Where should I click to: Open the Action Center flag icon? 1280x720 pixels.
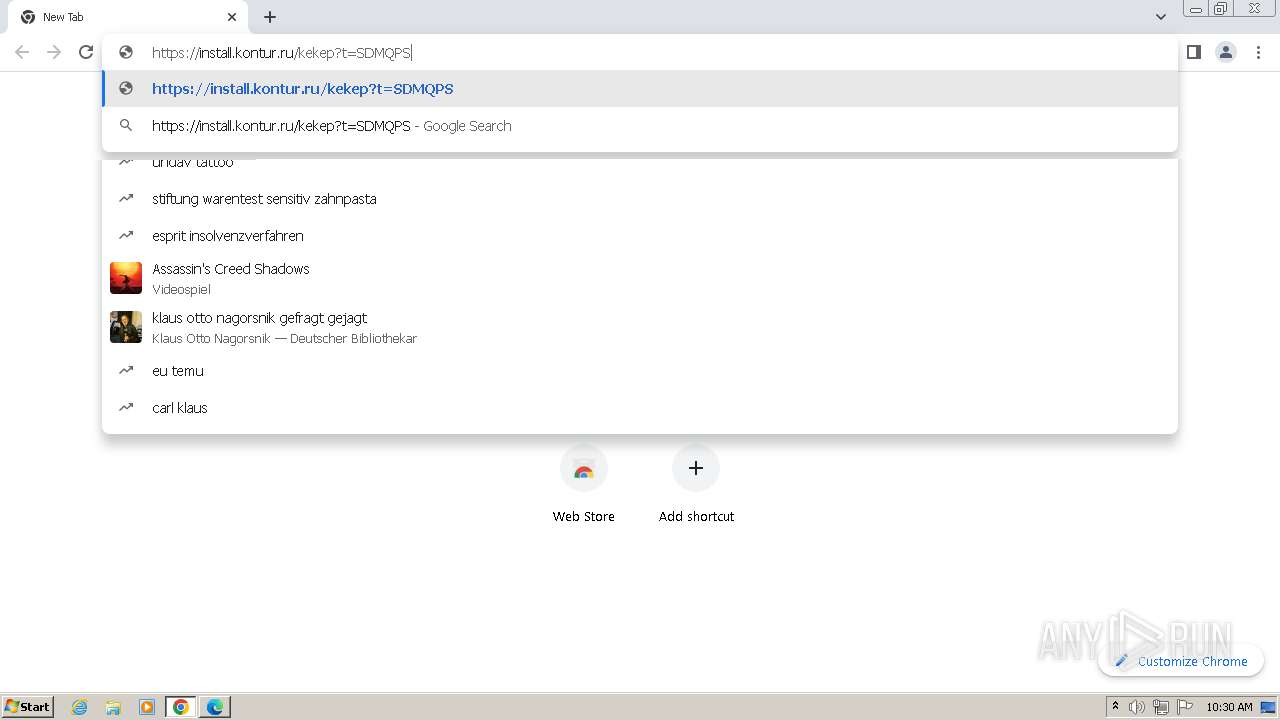1185,707
